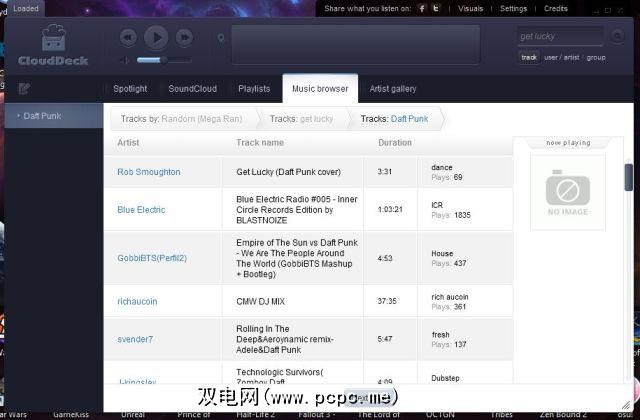The width and height of the screenshot is (640, 420).
Task: Focus the 'get lucky' search field
Action: [x=560, y=36]
